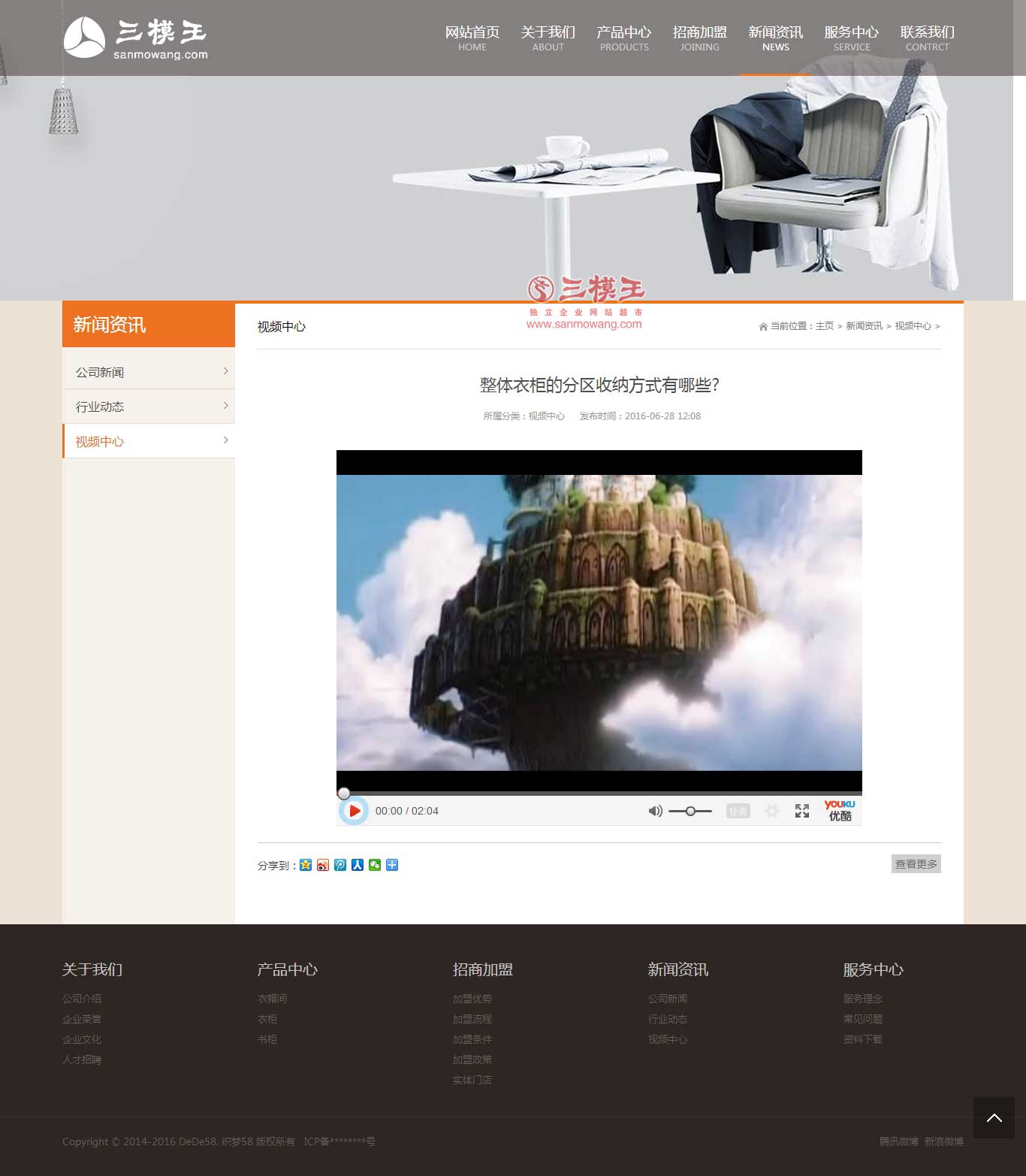Share to Qzone star icon
Image resolution: width=1026 pixels, height=1176 pixels.
306,865
